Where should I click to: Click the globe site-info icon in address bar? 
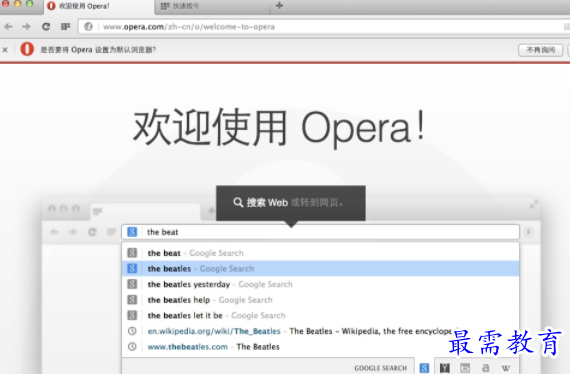point(88,27)
